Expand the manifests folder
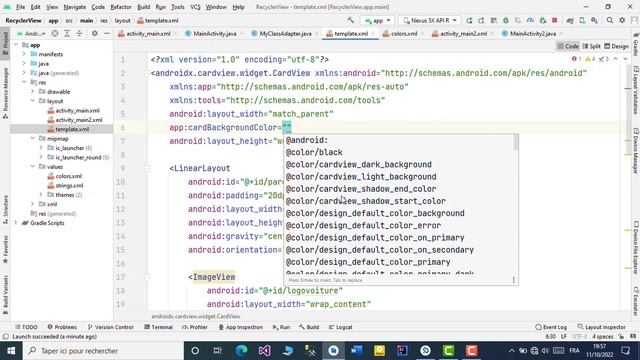This screenshot has height=360, width=640. click(x=24, y=54)
